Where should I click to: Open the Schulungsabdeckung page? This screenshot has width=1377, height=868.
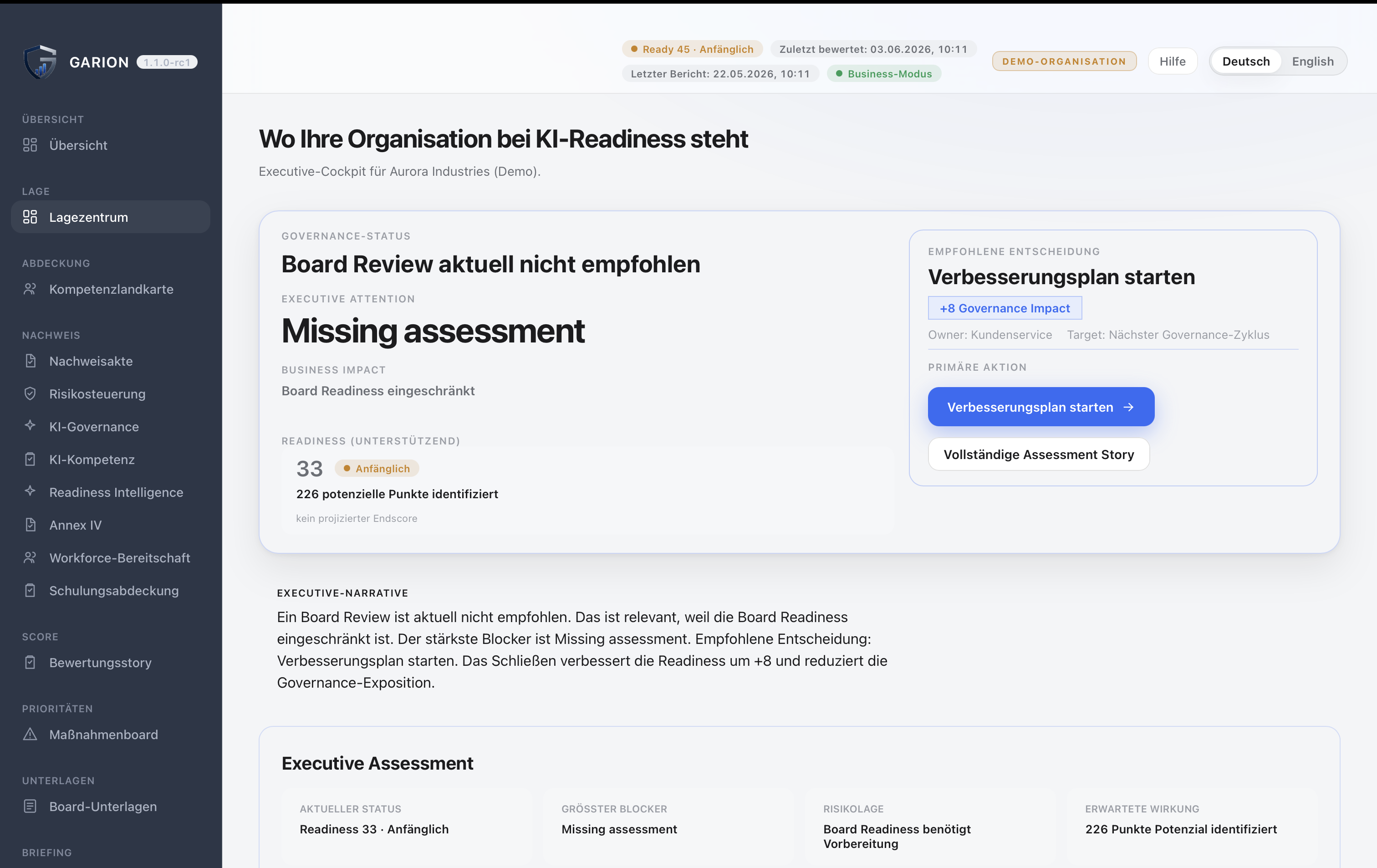(110, 591)
